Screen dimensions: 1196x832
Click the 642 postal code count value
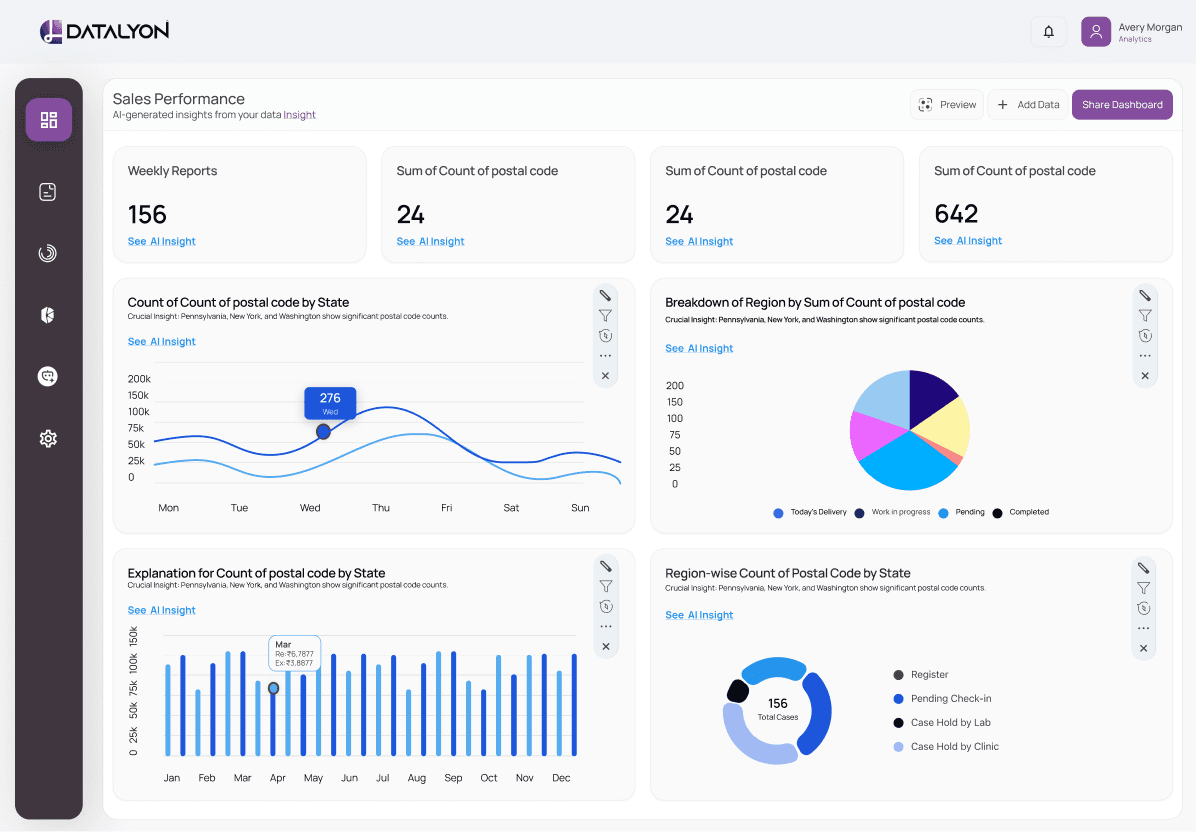(956, 214)
